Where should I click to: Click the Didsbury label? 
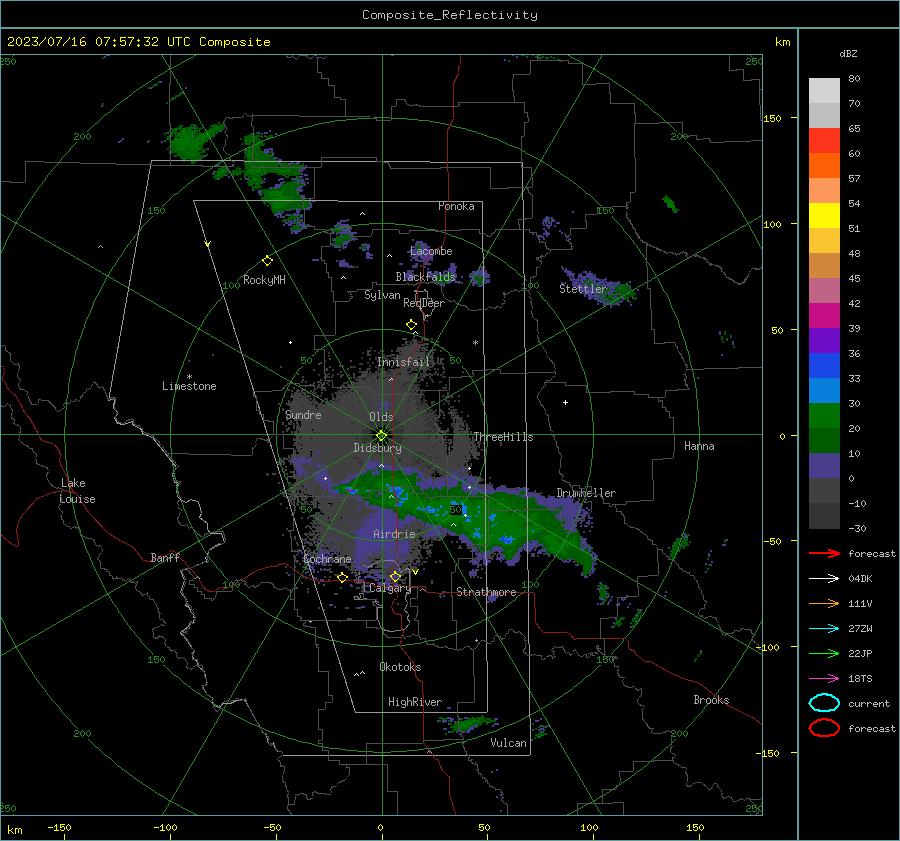377,448
